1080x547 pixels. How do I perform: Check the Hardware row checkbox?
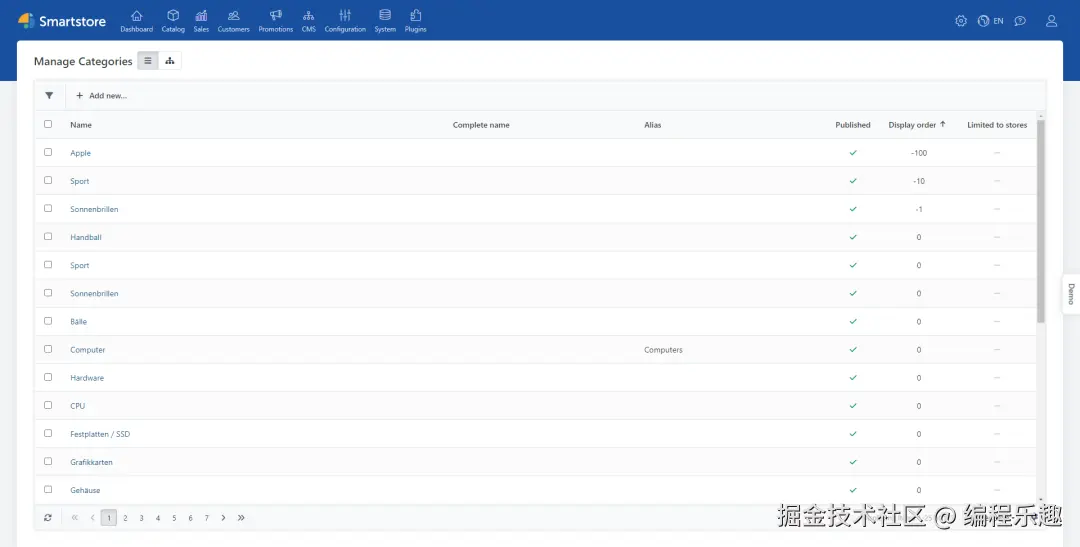point(48,377)
